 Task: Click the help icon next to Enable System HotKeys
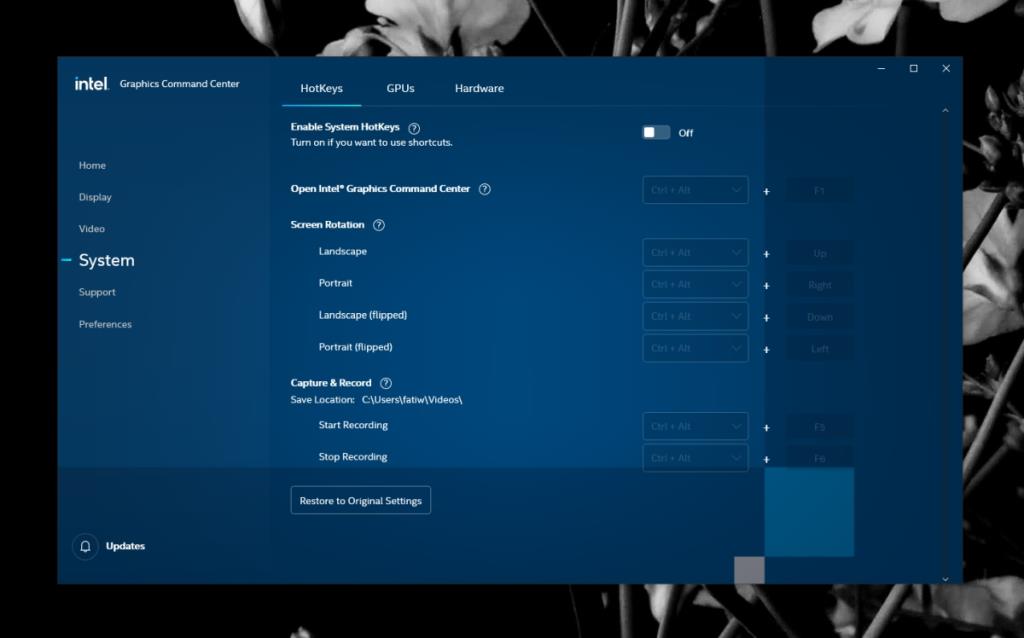point(414,127)
